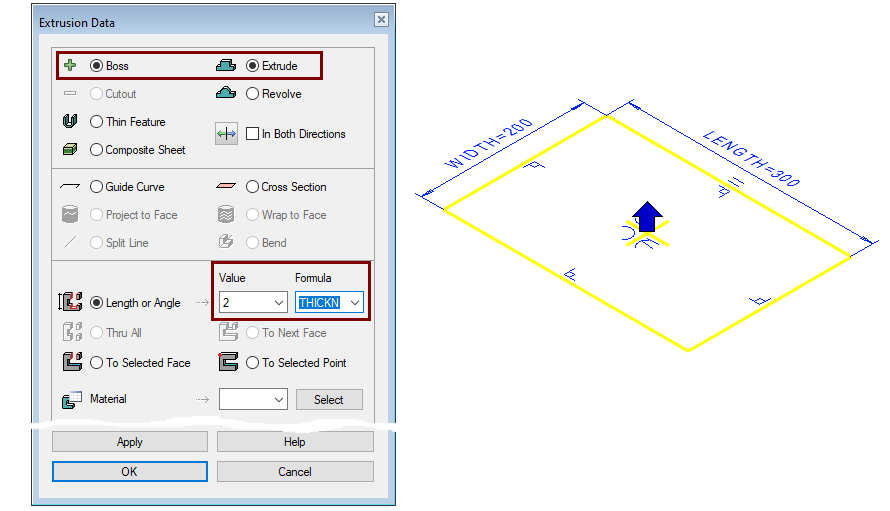Screen dimensions: 890x511
Task: Click the In Both Directions arrows icon
Action: [x=226, y=134]
